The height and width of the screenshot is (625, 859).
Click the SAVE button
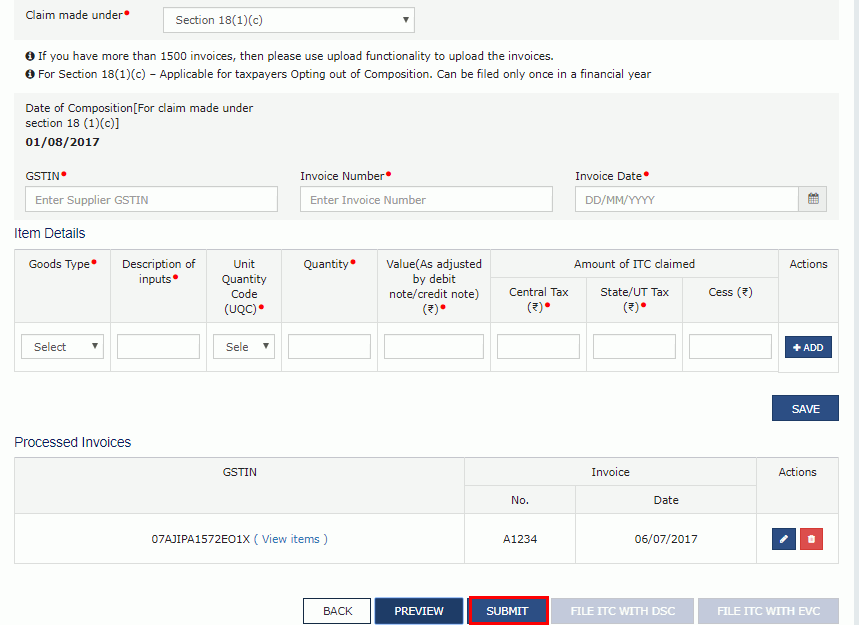[x=804, y=408]
